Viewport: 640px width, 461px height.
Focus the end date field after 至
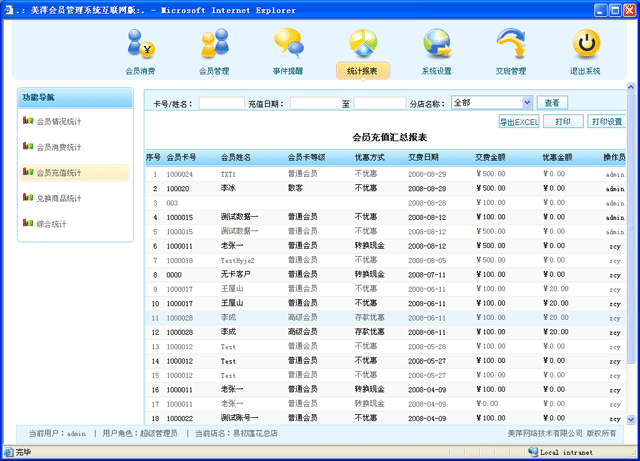(x=380, y=103)
